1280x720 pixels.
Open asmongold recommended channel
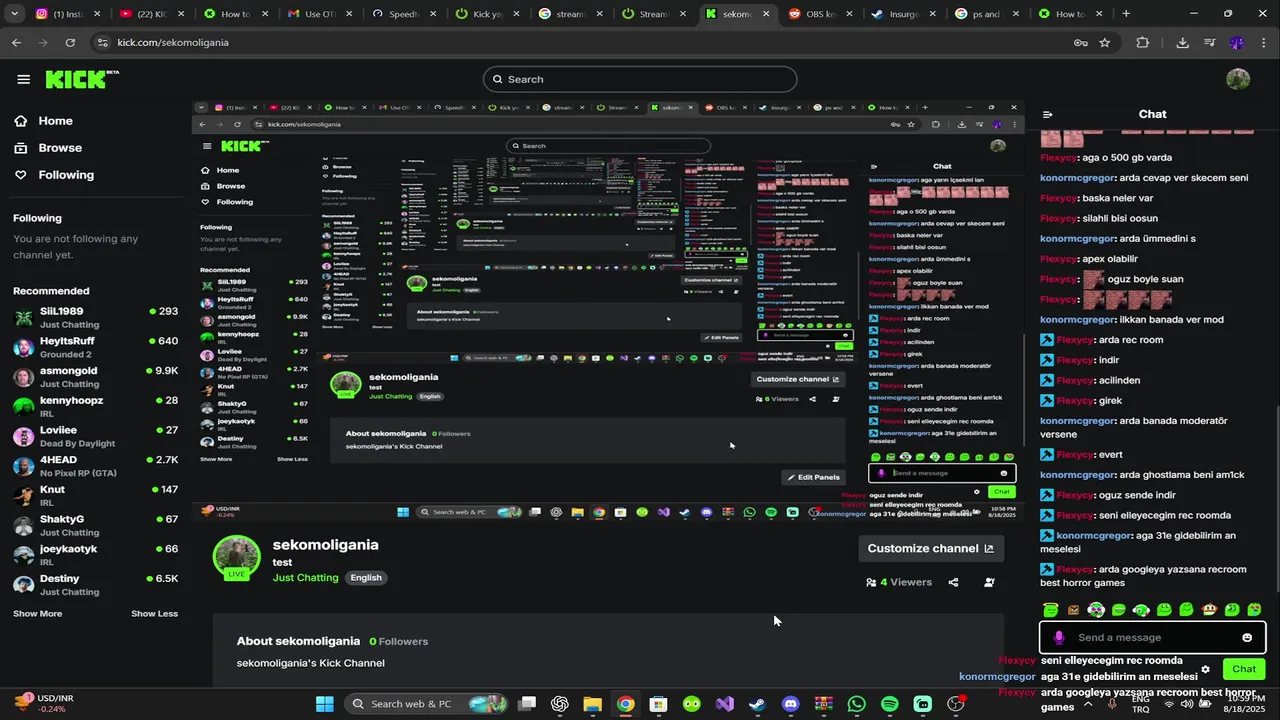click(x=95, y=377)
